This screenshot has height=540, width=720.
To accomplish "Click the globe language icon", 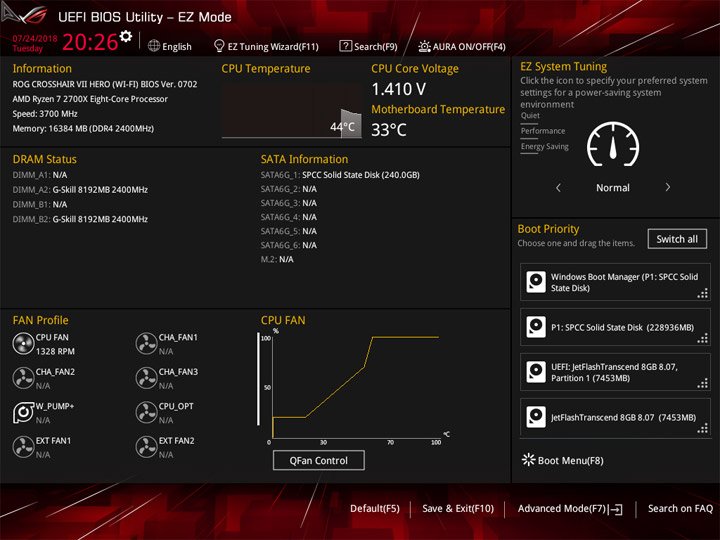I will [x=154, y=46].
